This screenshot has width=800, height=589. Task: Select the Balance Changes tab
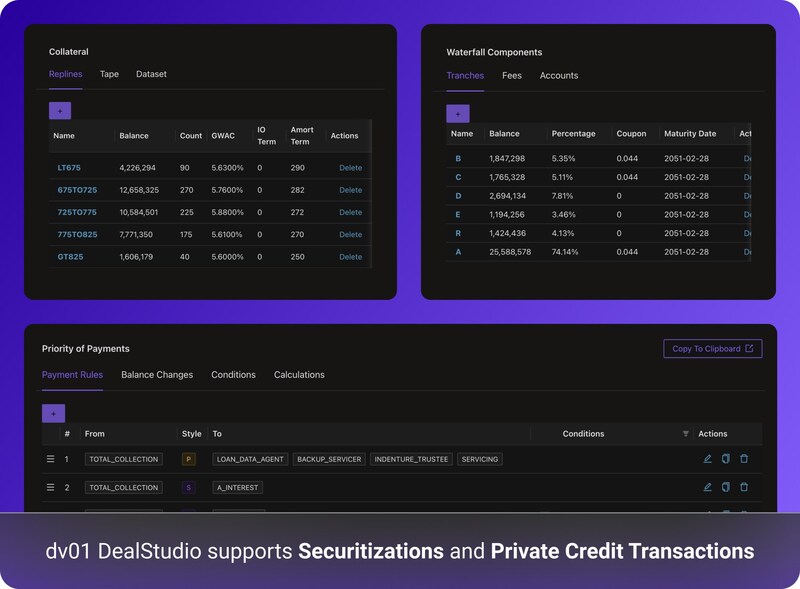[157, 375]
